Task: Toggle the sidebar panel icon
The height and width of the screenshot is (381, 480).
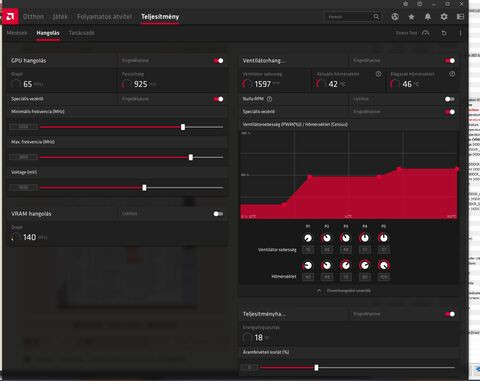Action: [x=460, y=16]
